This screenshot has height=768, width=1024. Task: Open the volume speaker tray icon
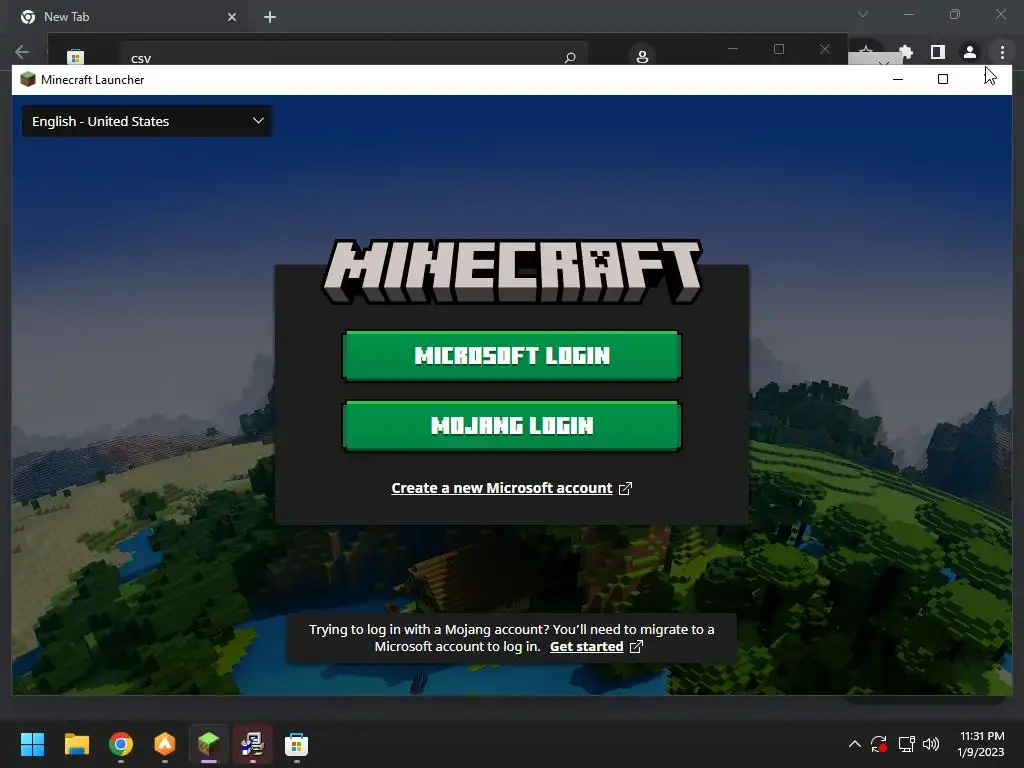(x=931, y=744)
